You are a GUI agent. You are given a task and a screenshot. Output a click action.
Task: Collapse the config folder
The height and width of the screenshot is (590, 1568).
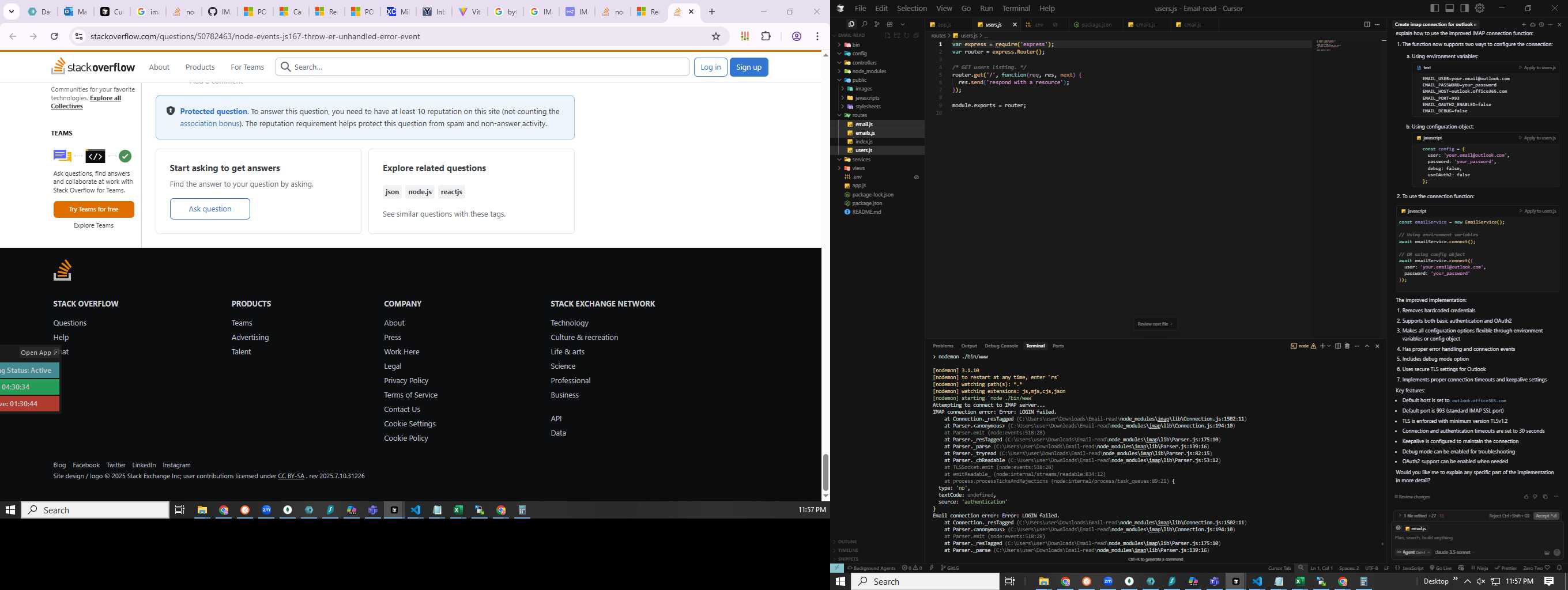(879, 54)
